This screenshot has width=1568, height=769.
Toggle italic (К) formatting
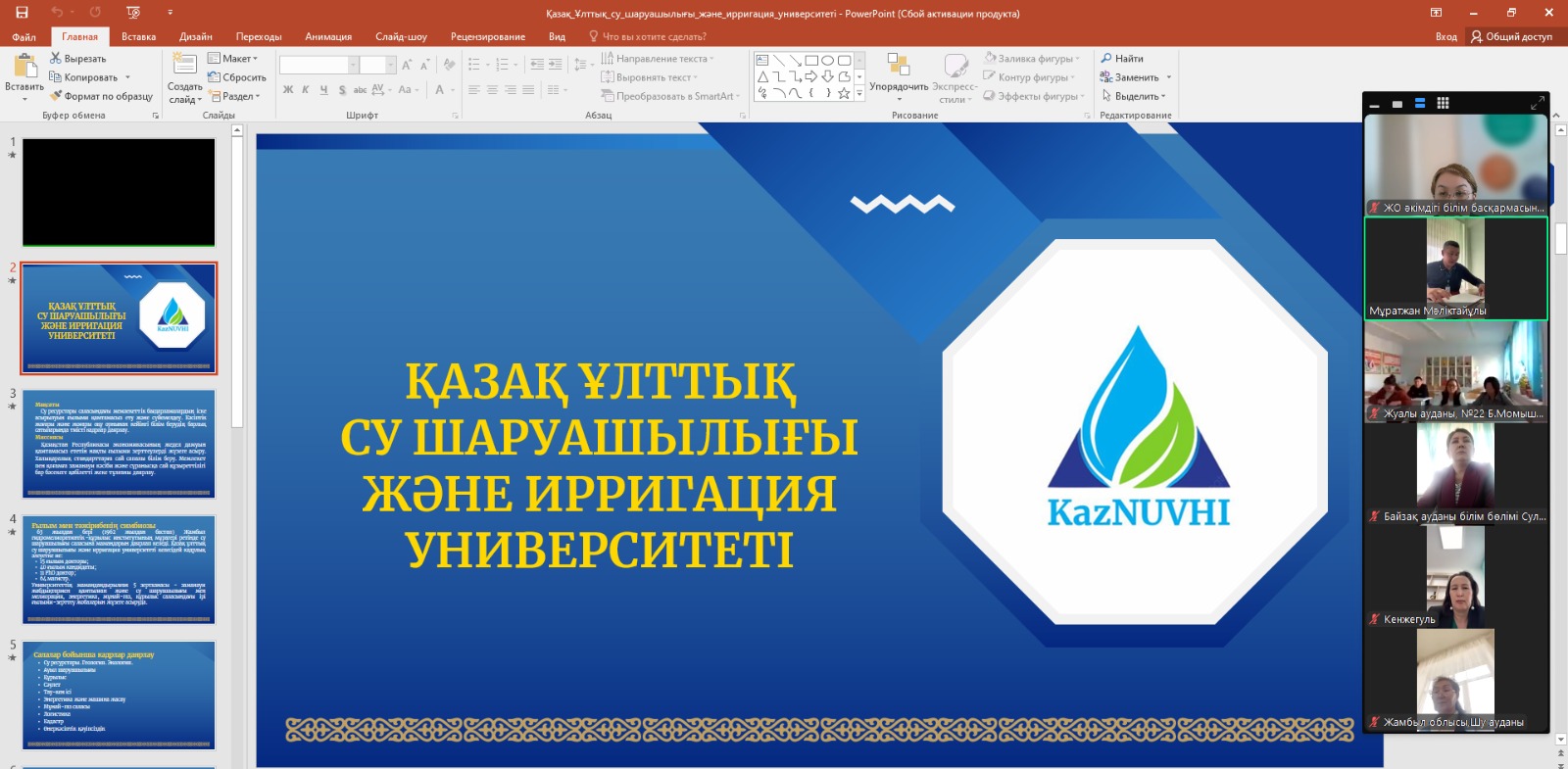click(x=306, y=89)
